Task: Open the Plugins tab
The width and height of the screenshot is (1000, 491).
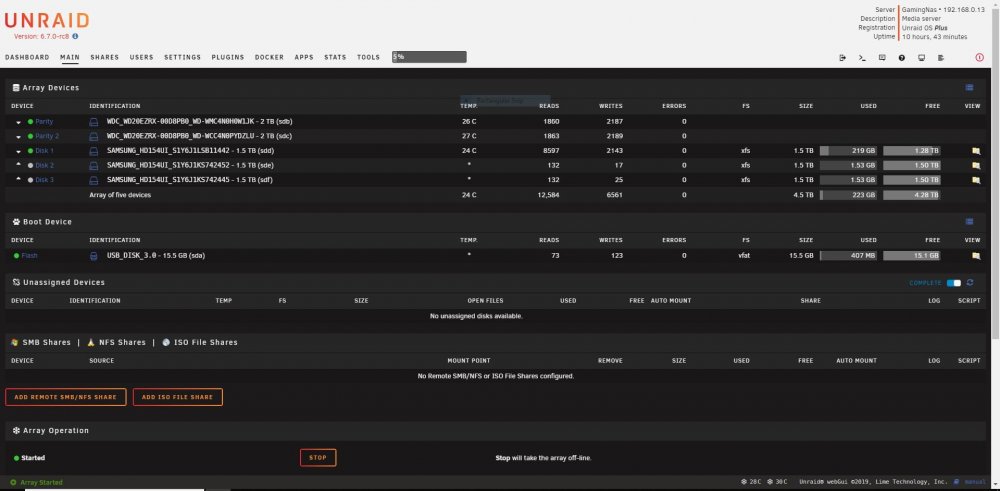Action: tap(228, 57)
